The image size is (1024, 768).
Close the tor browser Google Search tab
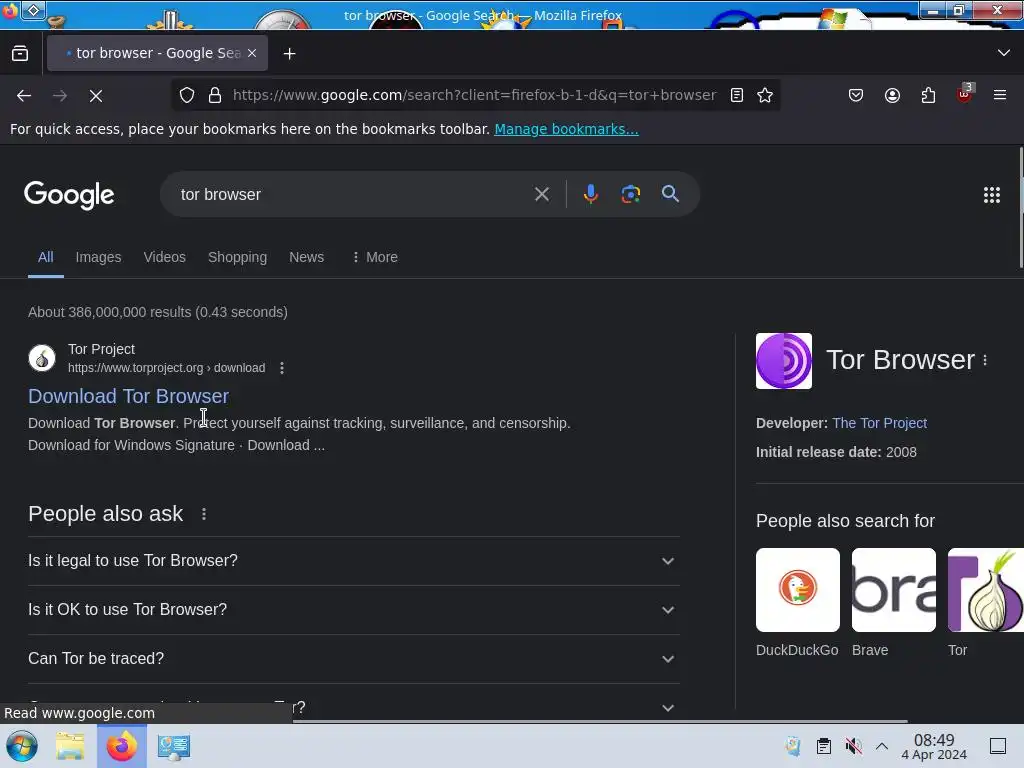(252, 53)
